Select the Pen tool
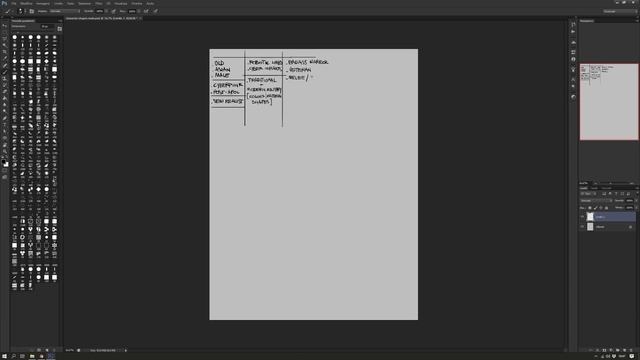The height and width of the screenshot is (360, 640). click(x=4, y=118)
